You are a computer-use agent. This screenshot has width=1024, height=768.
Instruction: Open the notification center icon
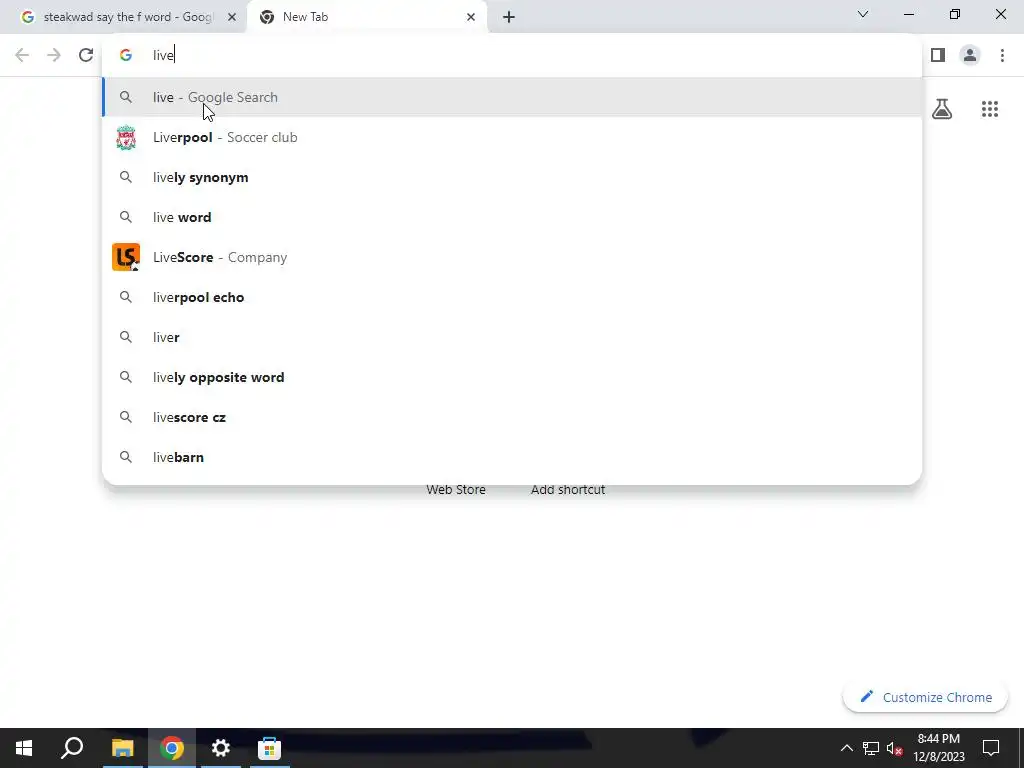(x=991, y=748)
